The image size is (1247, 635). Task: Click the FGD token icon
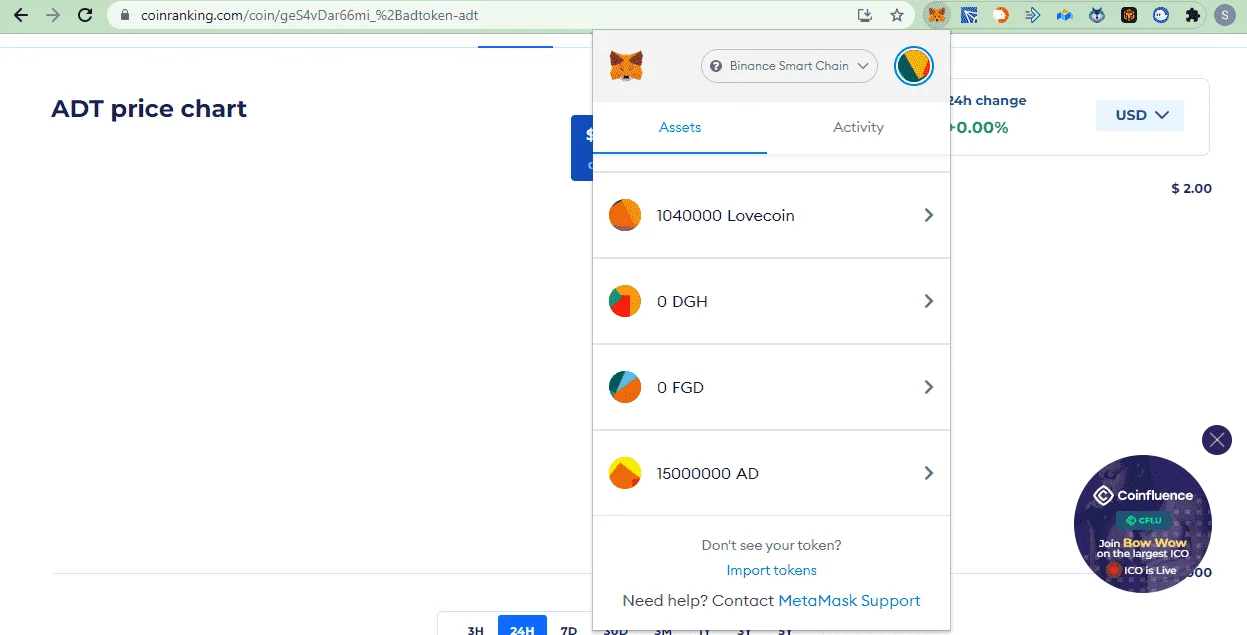coord(625,387)
